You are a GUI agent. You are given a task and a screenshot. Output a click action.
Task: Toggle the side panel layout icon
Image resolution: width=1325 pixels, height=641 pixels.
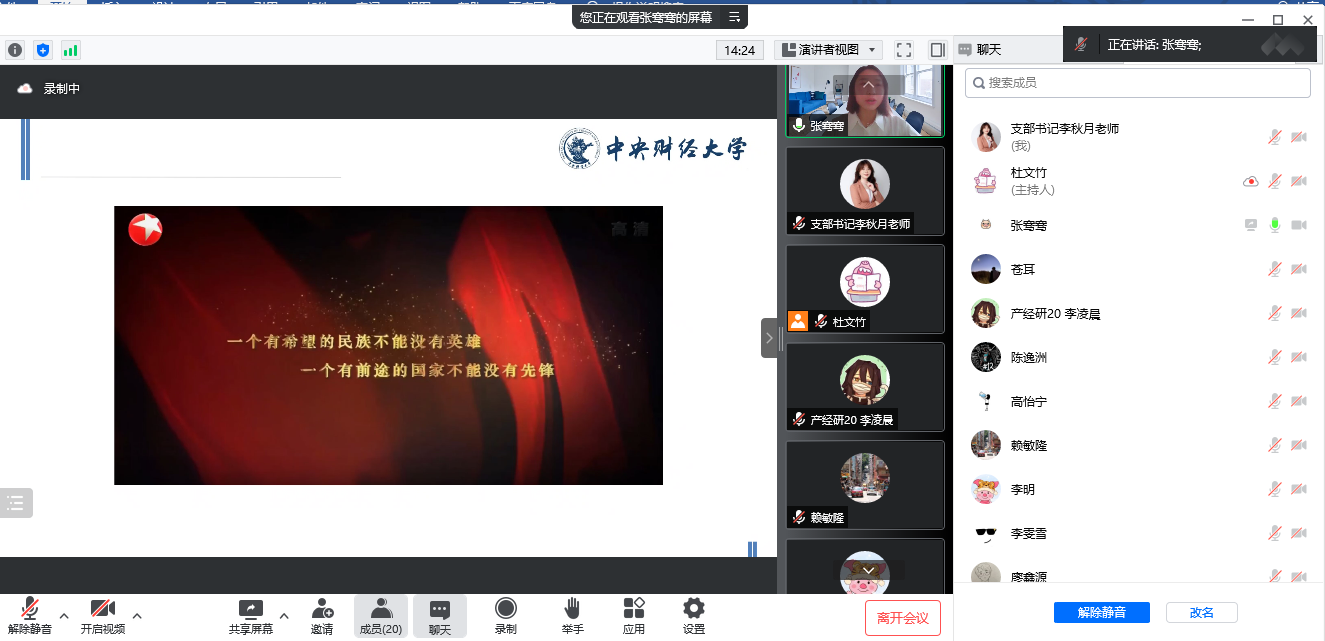click(x=937, y=50)
